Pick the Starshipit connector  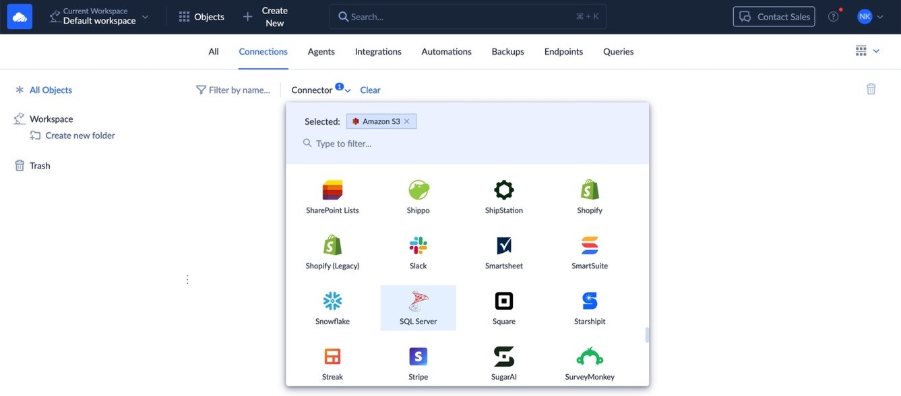click(590, 308)
